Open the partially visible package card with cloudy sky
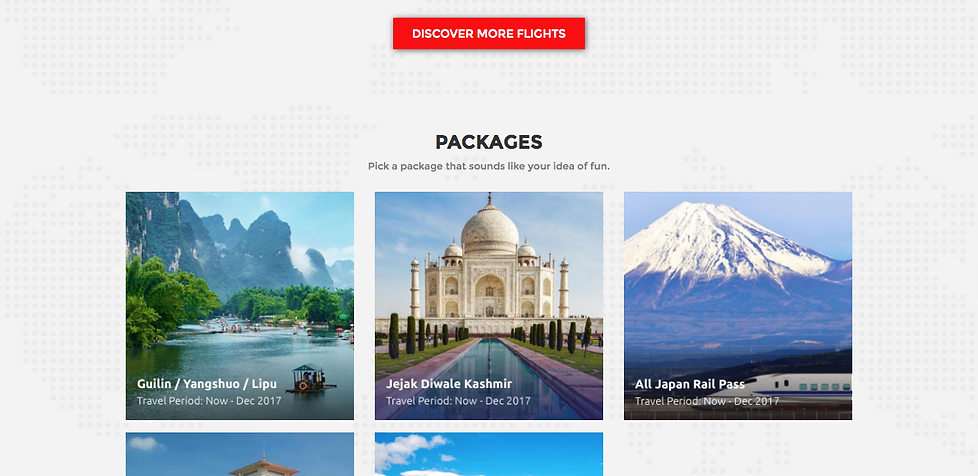The width and height of the screenshot is (978, 476). coord(488,454)
